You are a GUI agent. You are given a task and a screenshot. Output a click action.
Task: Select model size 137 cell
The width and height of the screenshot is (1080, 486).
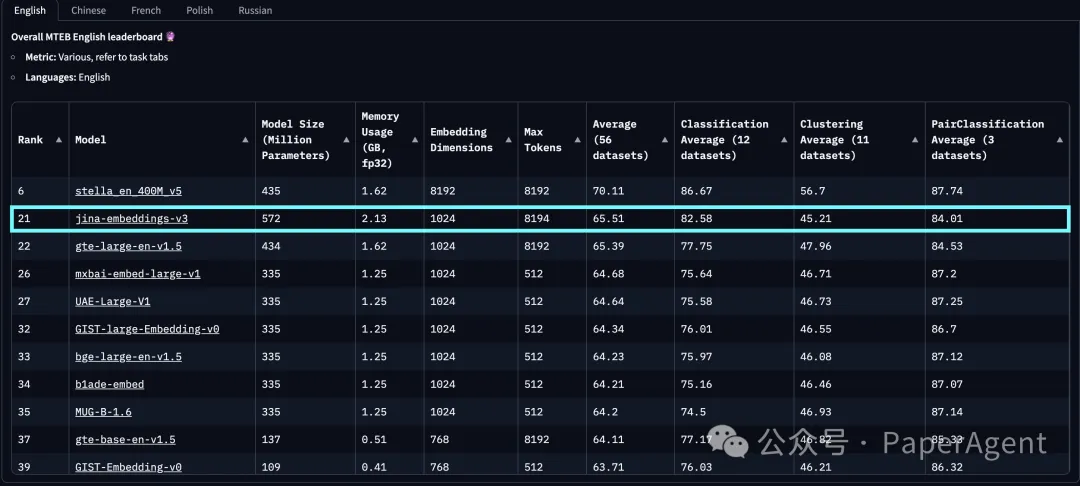[305, 439]
